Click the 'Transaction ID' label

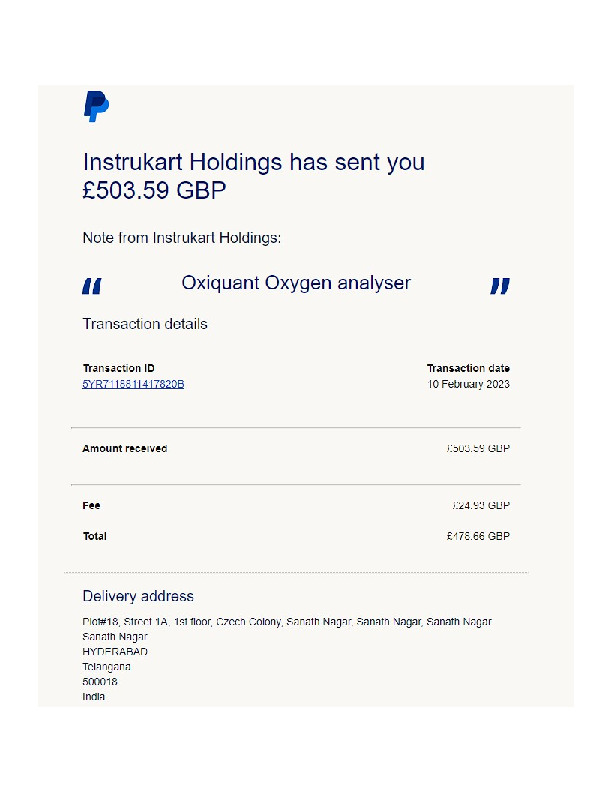[x=118, y=368]
